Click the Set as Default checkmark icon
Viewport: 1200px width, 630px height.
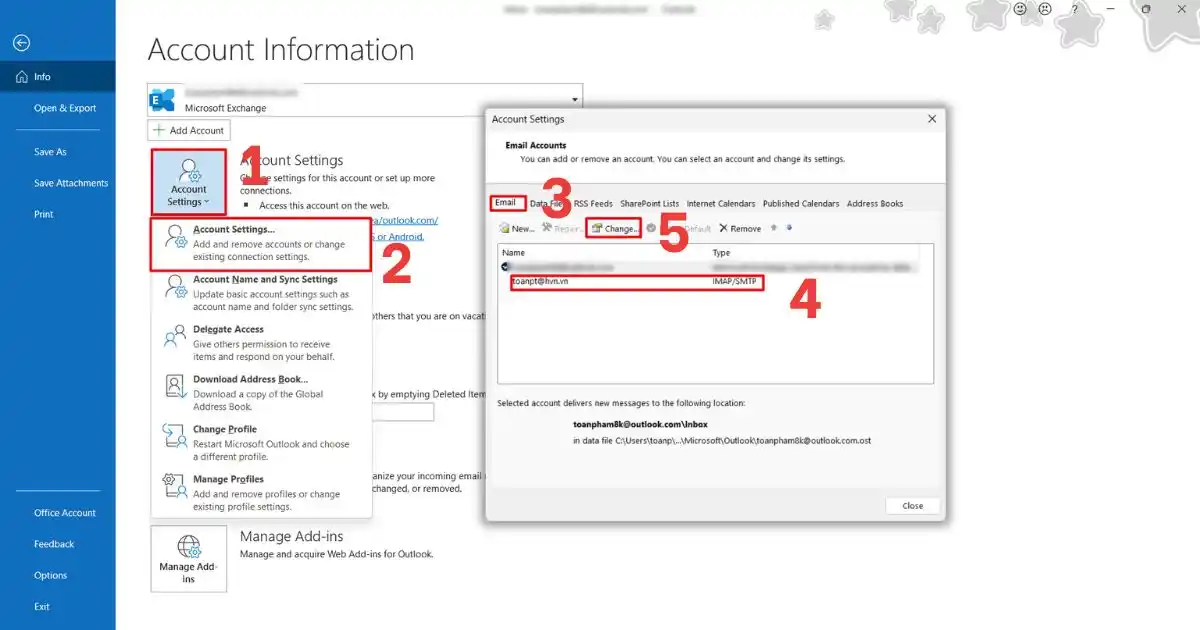click(651, 228)
